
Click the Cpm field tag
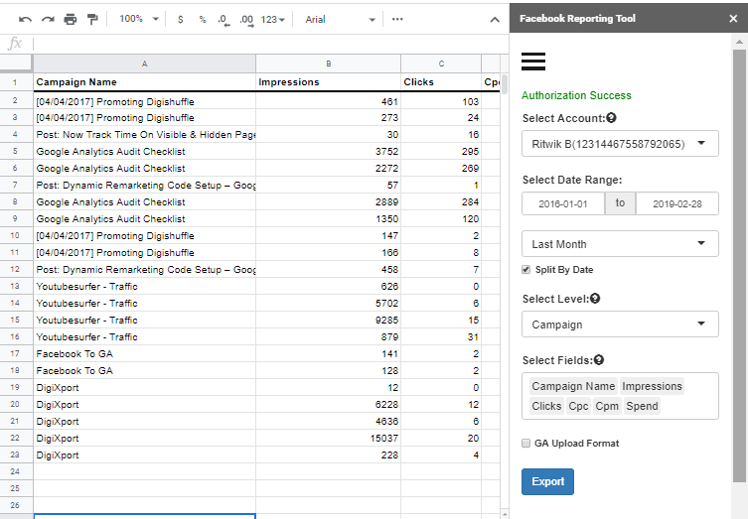click(x=607, y=406)
